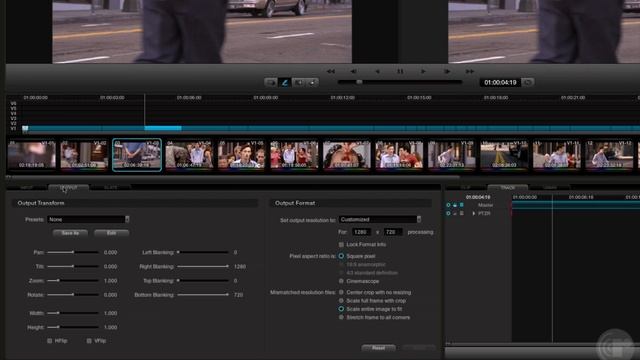Image resolution: width=640 pixels, height=360 pixels.
Task: Select clip 07 thumbnail in the timeline
Action: click(x=347, y=155)
